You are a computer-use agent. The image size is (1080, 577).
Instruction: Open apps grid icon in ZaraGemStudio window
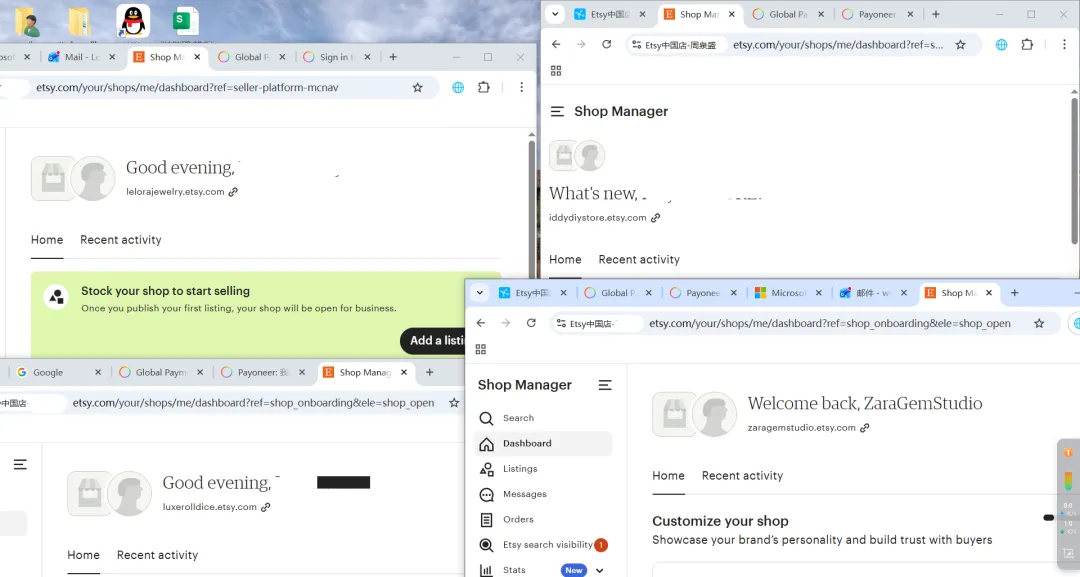(481, 349)
